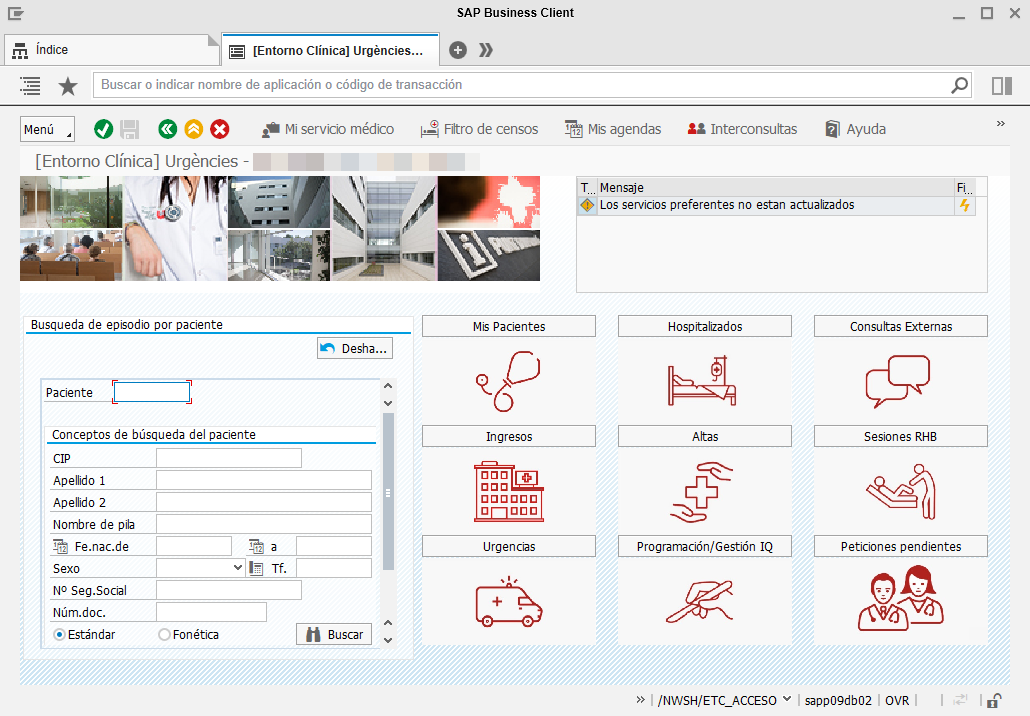1030x716 pixels.
Task: Focus the Nombre de pila field
Action: pyautogui.click(x=263, y=524)
